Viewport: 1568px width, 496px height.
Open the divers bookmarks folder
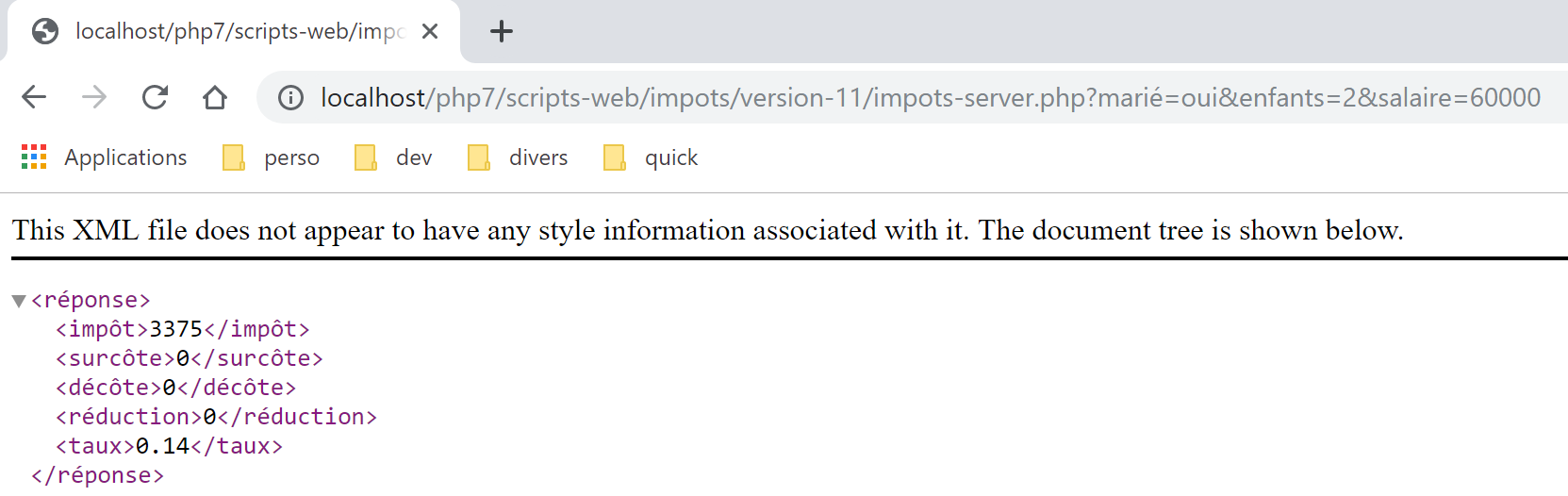519,157
